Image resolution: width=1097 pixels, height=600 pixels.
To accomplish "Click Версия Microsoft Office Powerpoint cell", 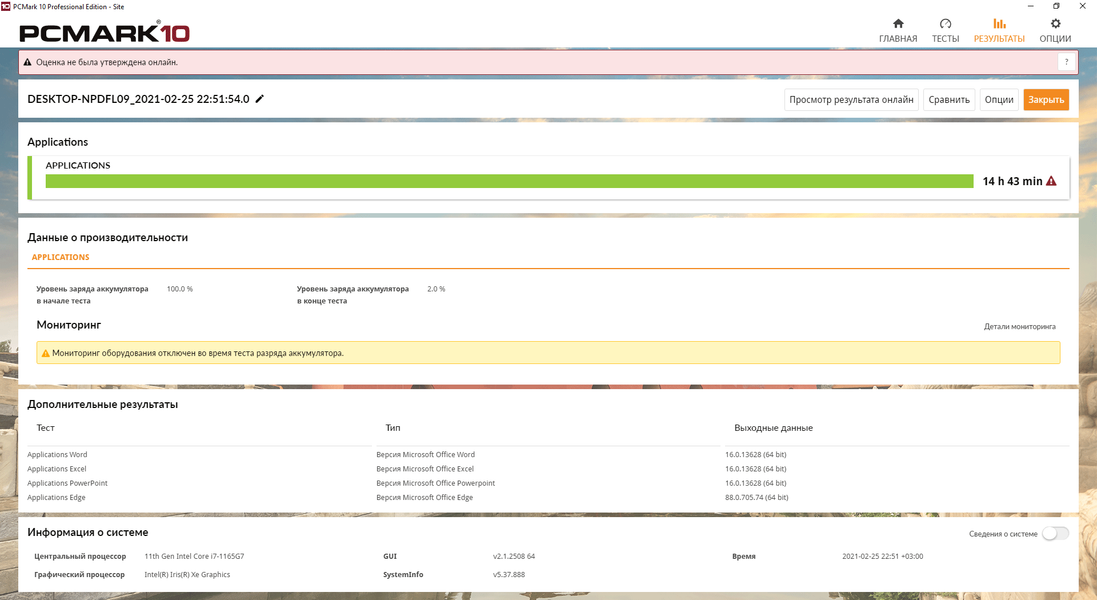I will [435, 483].
